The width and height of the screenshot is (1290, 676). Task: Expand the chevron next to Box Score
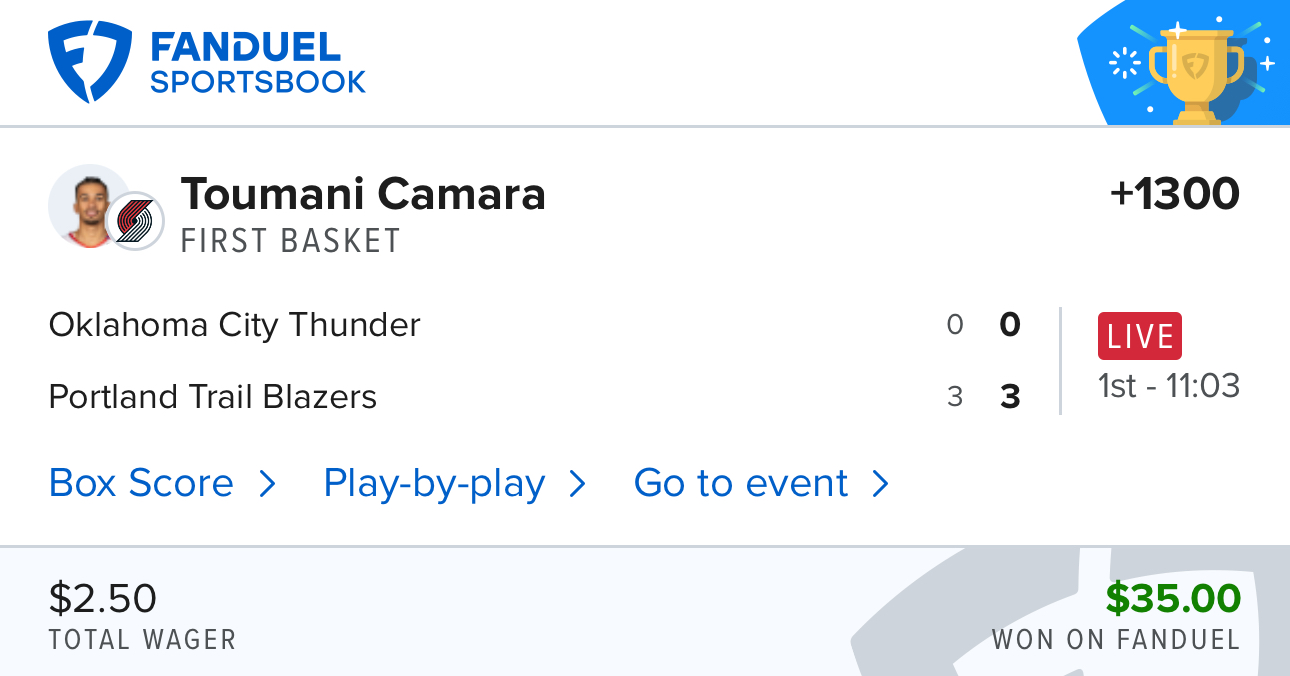tap(267, 484)
